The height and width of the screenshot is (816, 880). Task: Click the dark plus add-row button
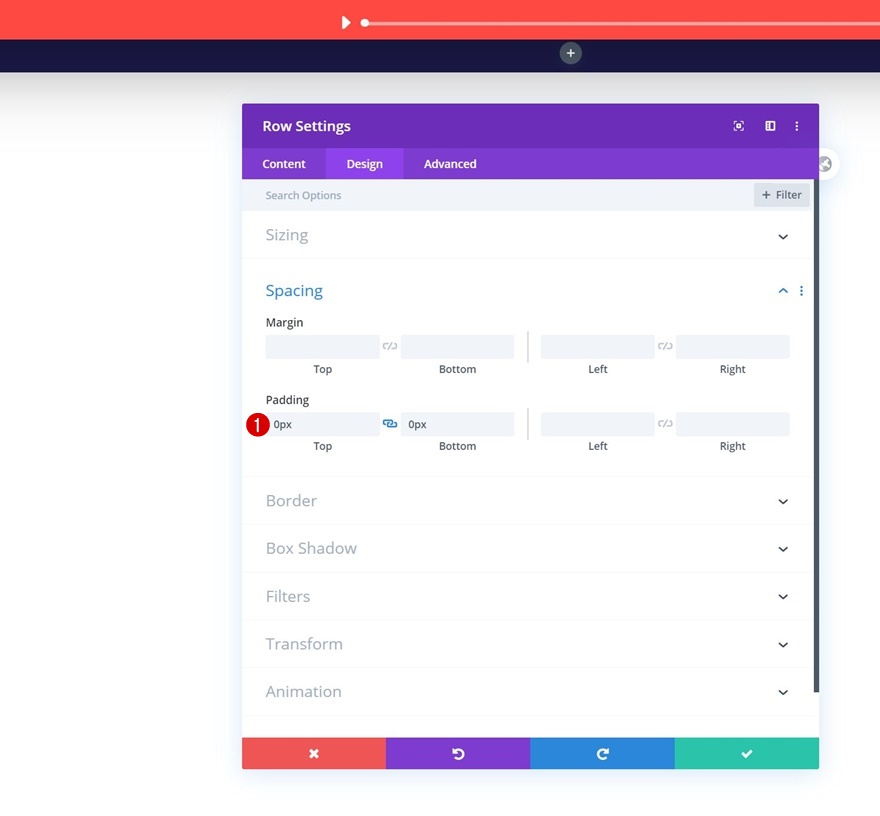[x=570, y=53]
